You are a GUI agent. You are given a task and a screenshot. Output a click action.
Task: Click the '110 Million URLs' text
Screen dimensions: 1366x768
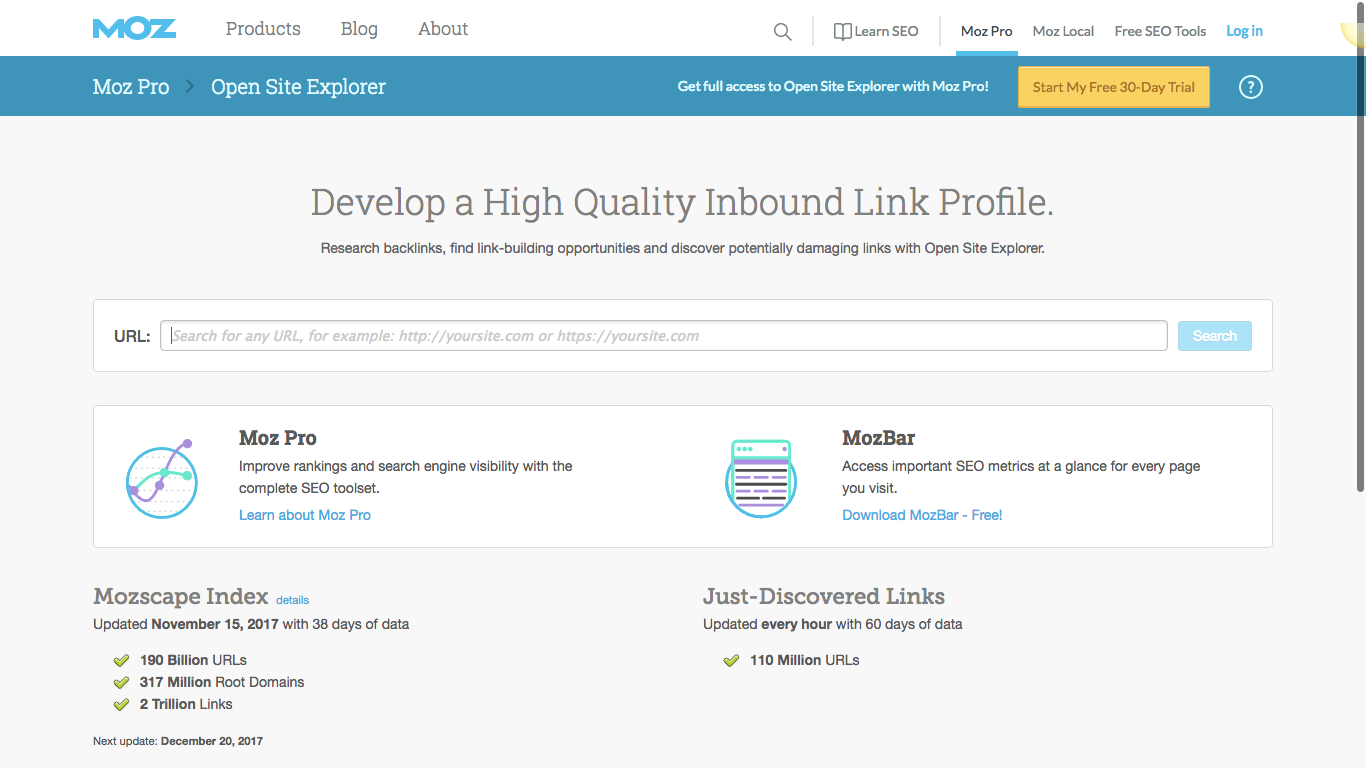coord(805,660)
